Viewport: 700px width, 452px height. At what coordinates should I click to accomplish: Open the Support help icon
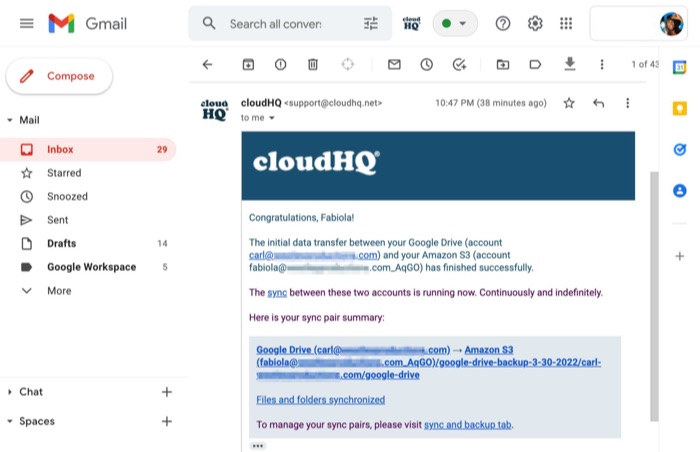coord(503,23)
